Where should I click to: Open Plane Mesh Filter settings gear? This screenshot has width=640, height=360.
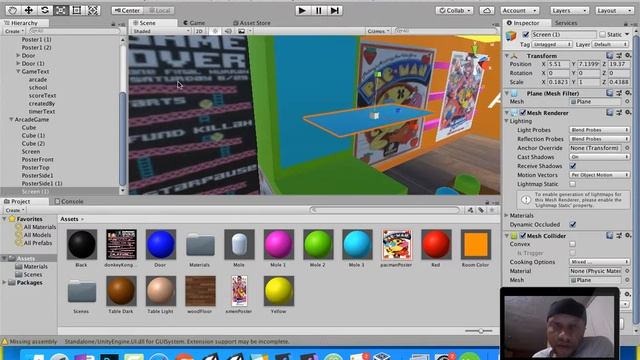[628, 93]
